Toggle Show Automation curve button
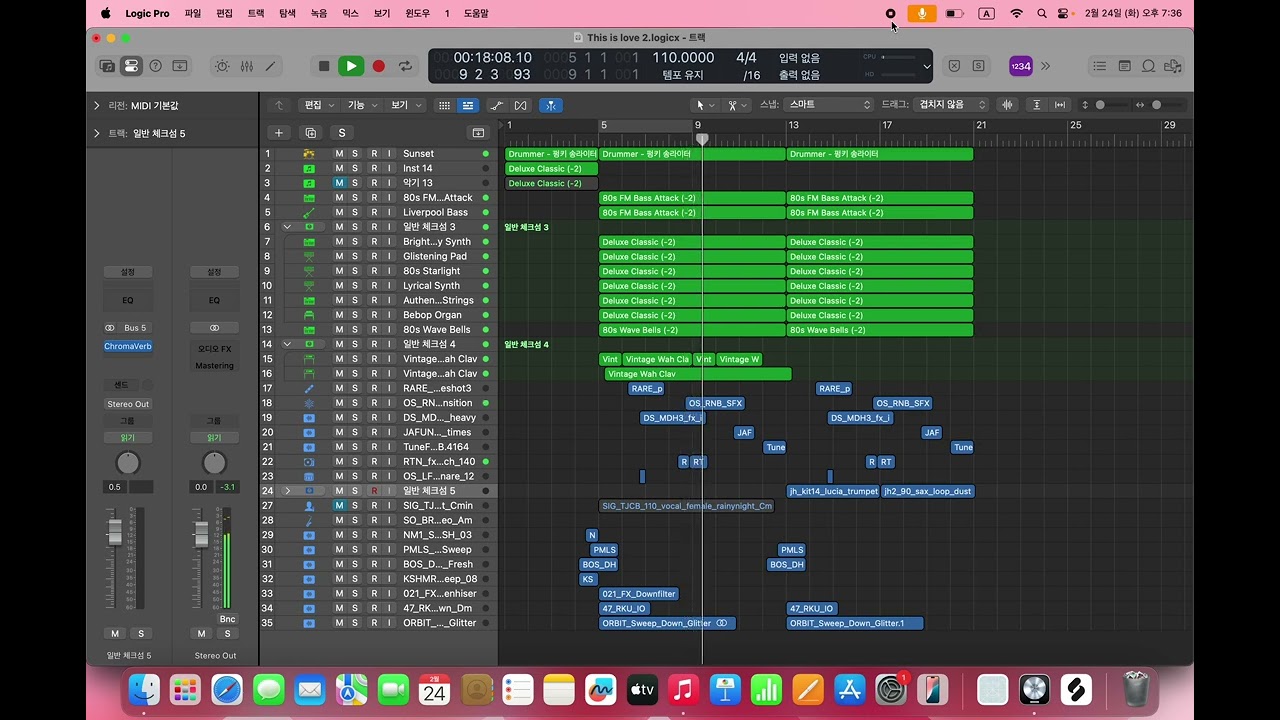This screenshot has height=720, width=1280. pos(496,105)
